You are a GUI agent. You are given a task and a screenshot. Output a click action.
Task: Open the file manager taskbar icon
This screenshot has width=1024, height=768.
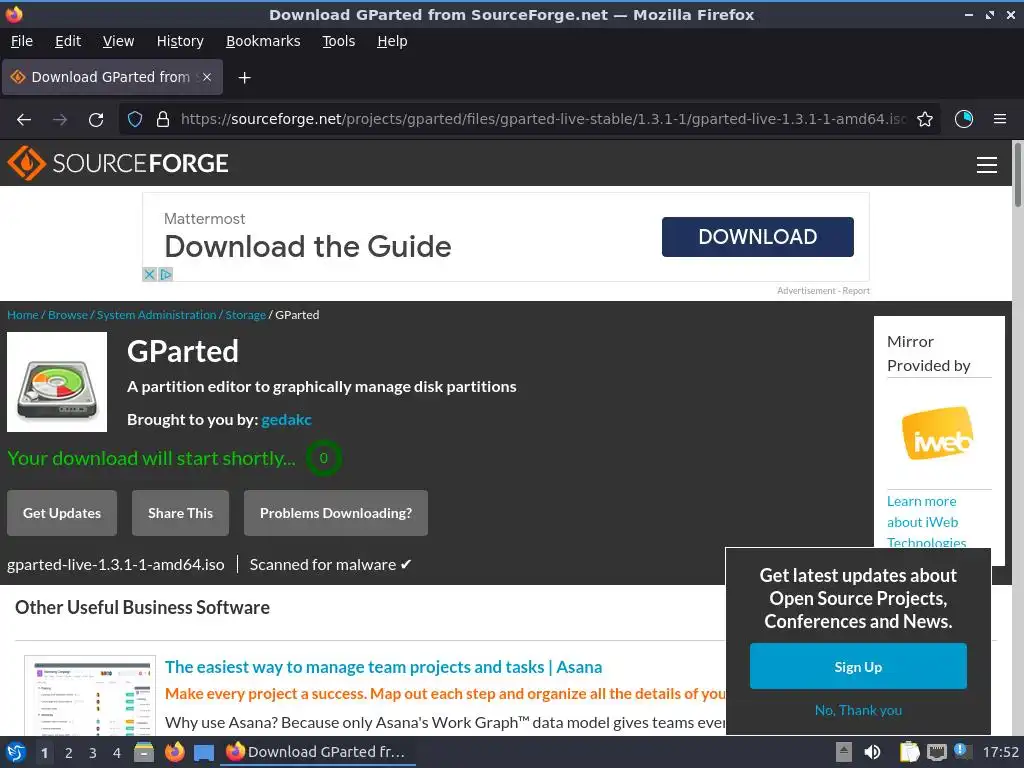[x=144, y=752]
